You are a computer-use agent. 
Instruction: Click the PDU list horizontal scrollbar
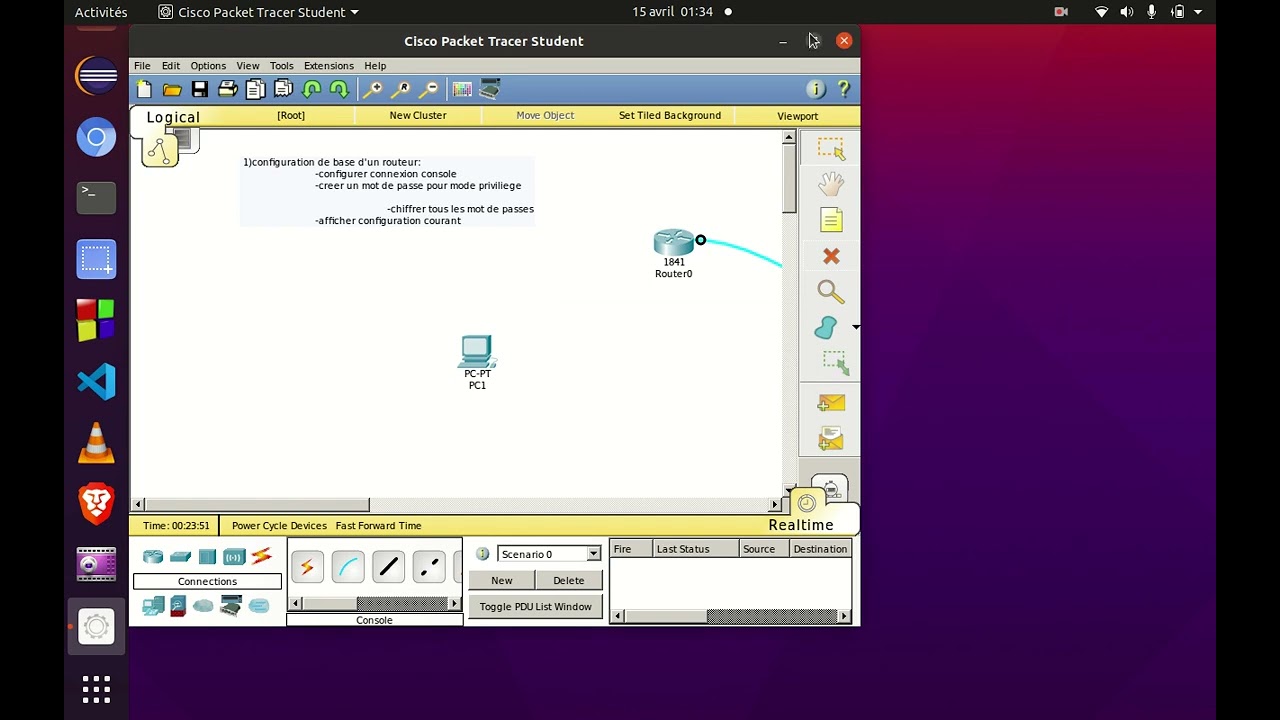point(731,616)
